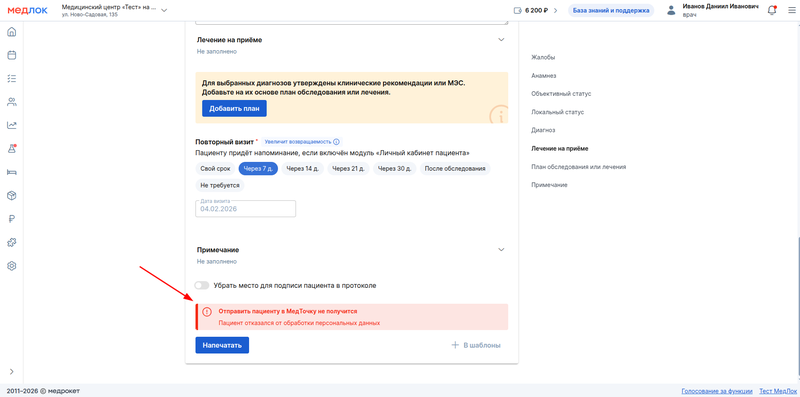Click the user name Иванов Даниил Иванович

click(721, 7)
